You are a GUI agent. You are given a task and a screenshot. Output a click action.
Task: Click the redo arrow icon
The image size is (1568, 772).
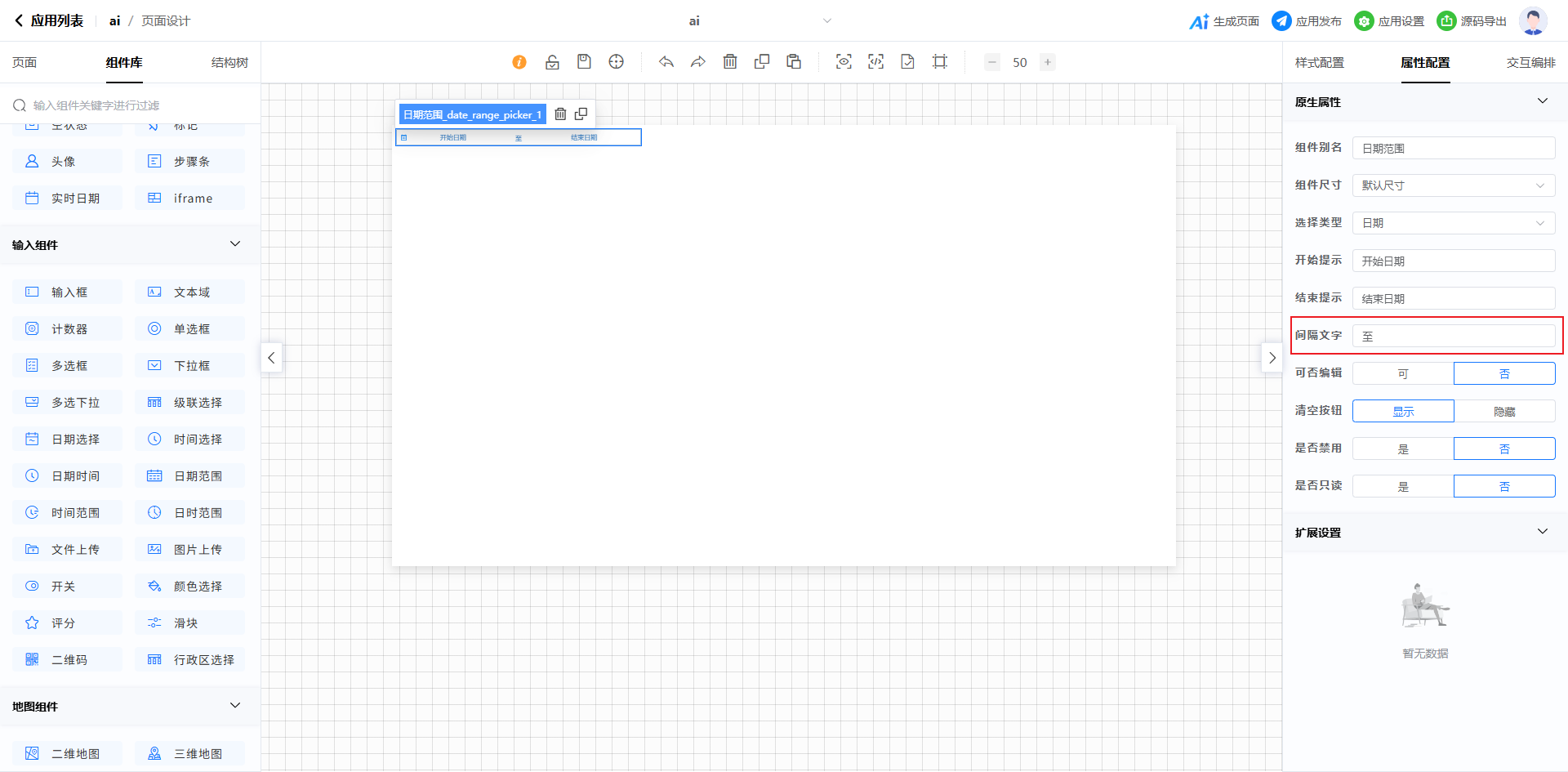pos(698,62)
